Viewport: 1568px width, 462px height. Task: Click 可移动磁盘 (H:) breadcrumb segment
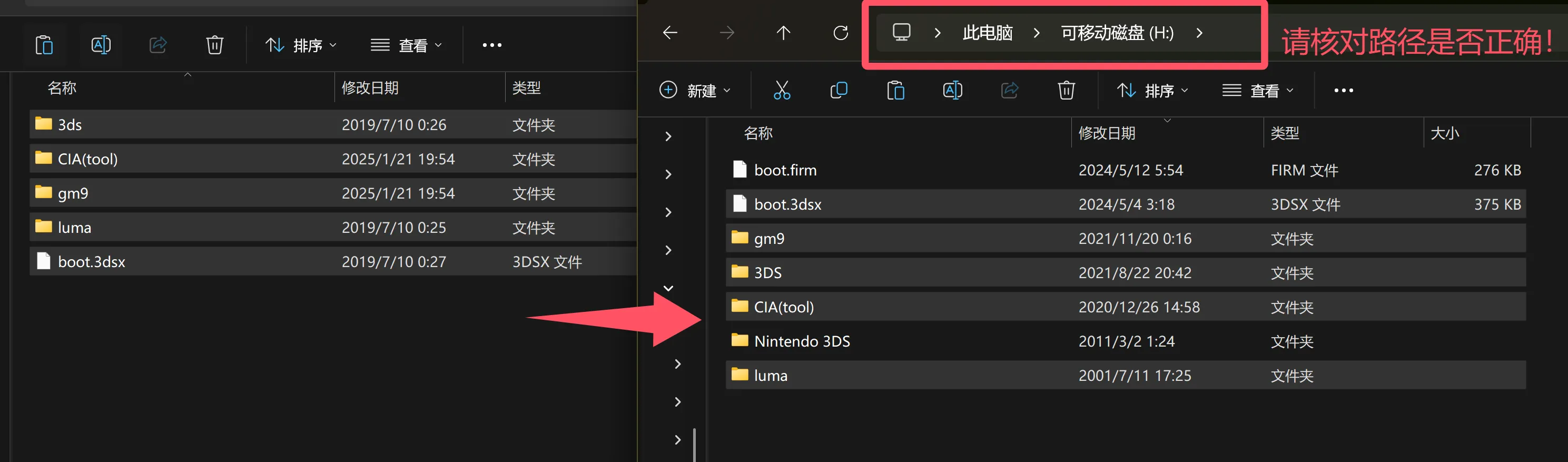coord(1117,33)
